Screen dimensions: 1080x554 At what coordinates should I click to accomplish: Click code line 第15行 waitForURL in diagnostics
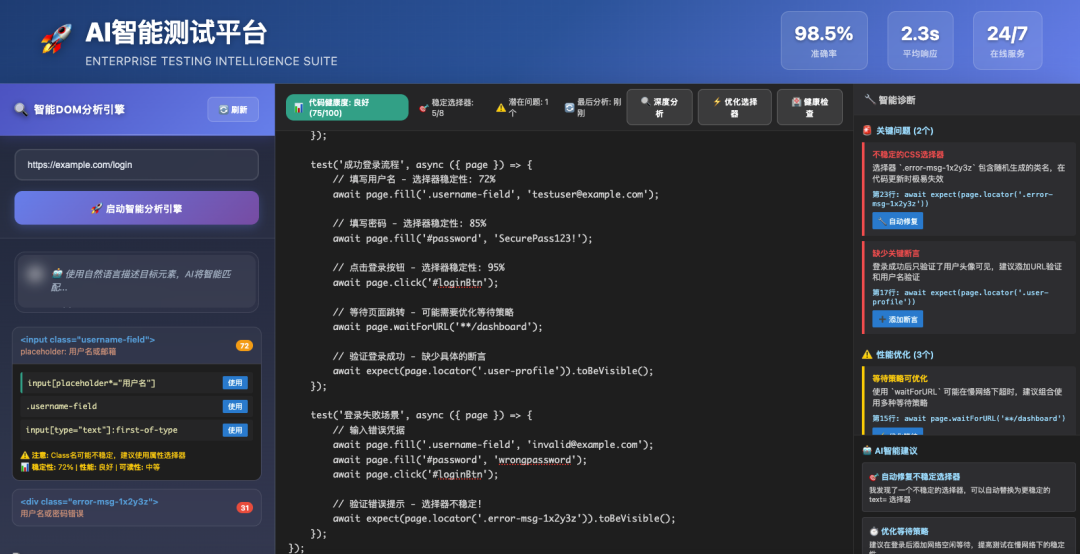click(x=968, y=418)
